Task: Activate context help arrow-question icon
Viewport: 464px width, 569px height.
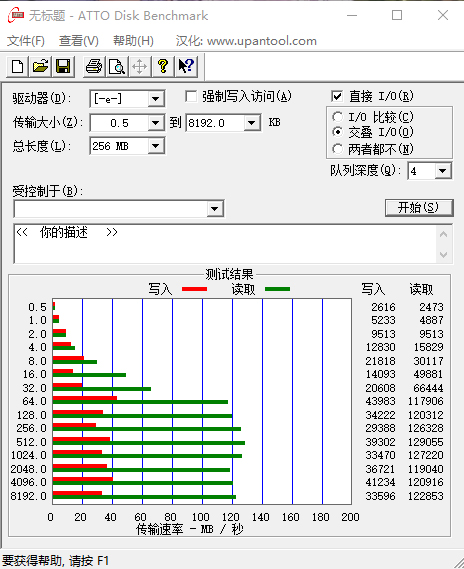Action: 186,67
